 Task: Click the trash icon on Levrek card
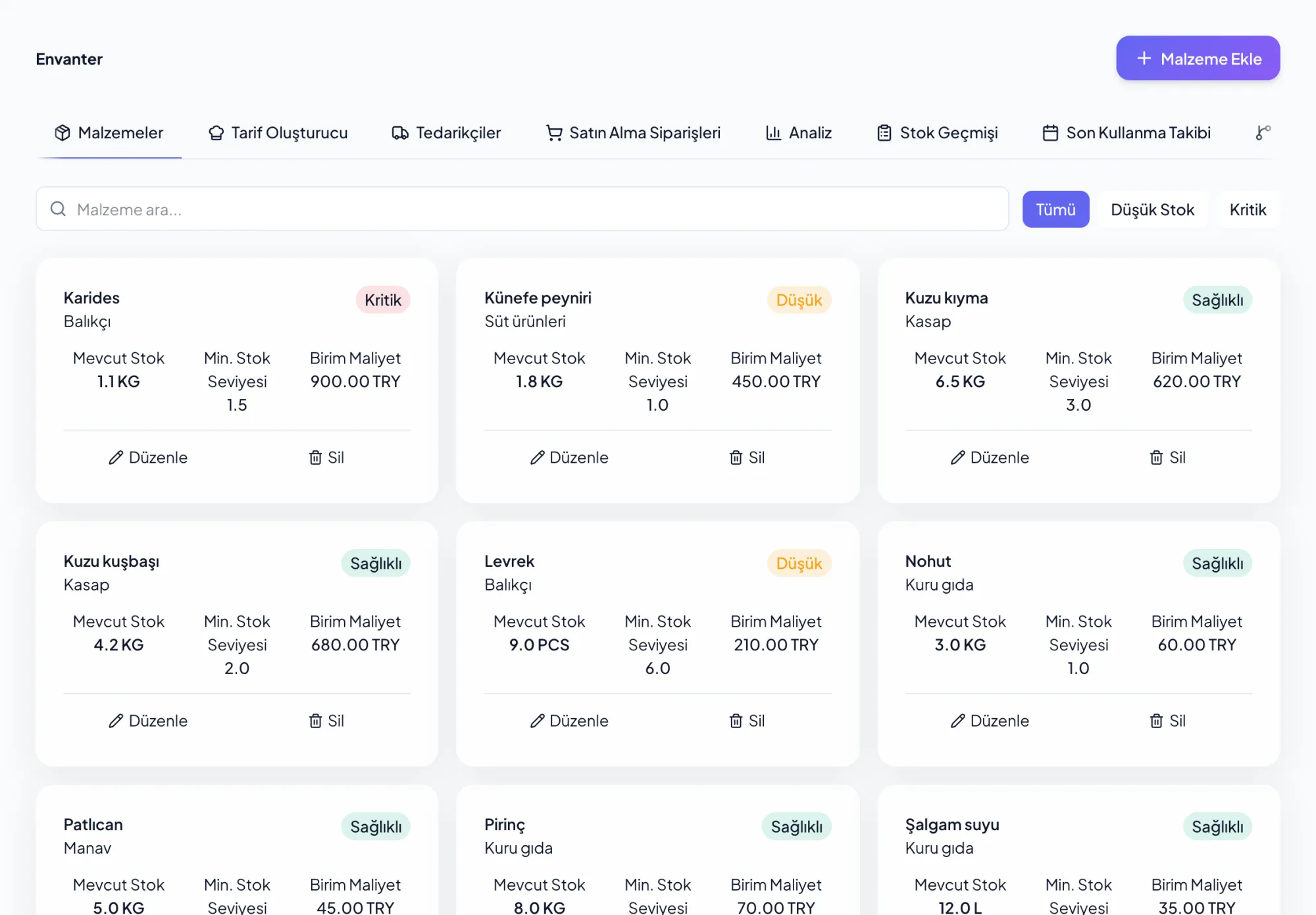coord(736,721)
